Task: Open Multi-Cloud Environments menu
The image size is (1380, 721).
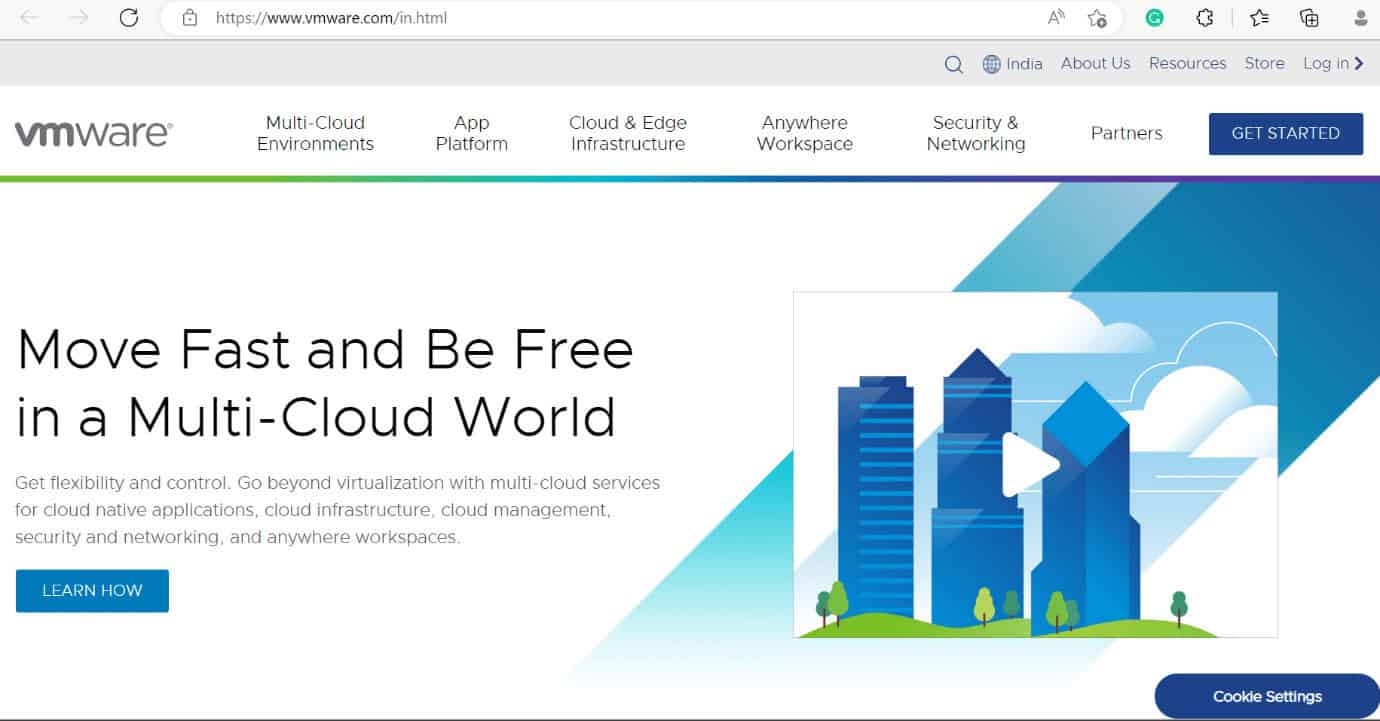Action: pyautogui.click(x=315, y=133)
